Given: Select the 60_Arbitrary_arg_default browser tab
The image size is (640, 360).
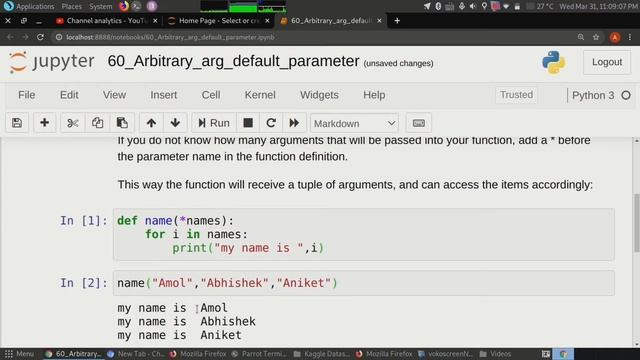Looking at the screenshot, I should [331, 21].
